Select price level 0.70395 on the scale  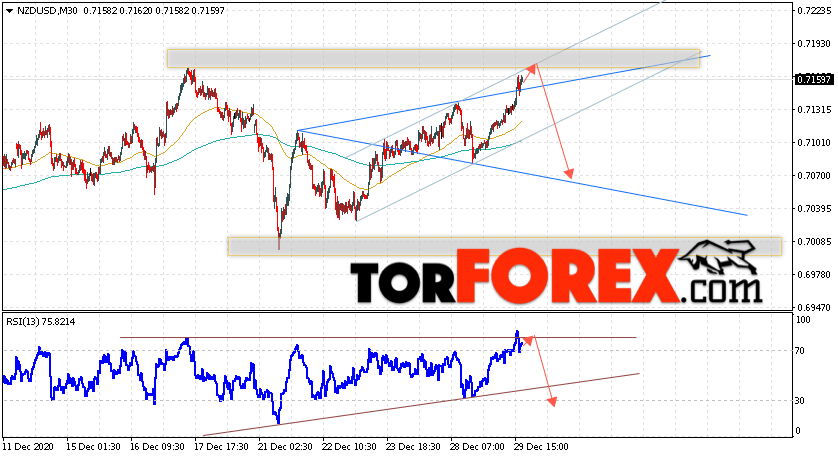[814, 208]
